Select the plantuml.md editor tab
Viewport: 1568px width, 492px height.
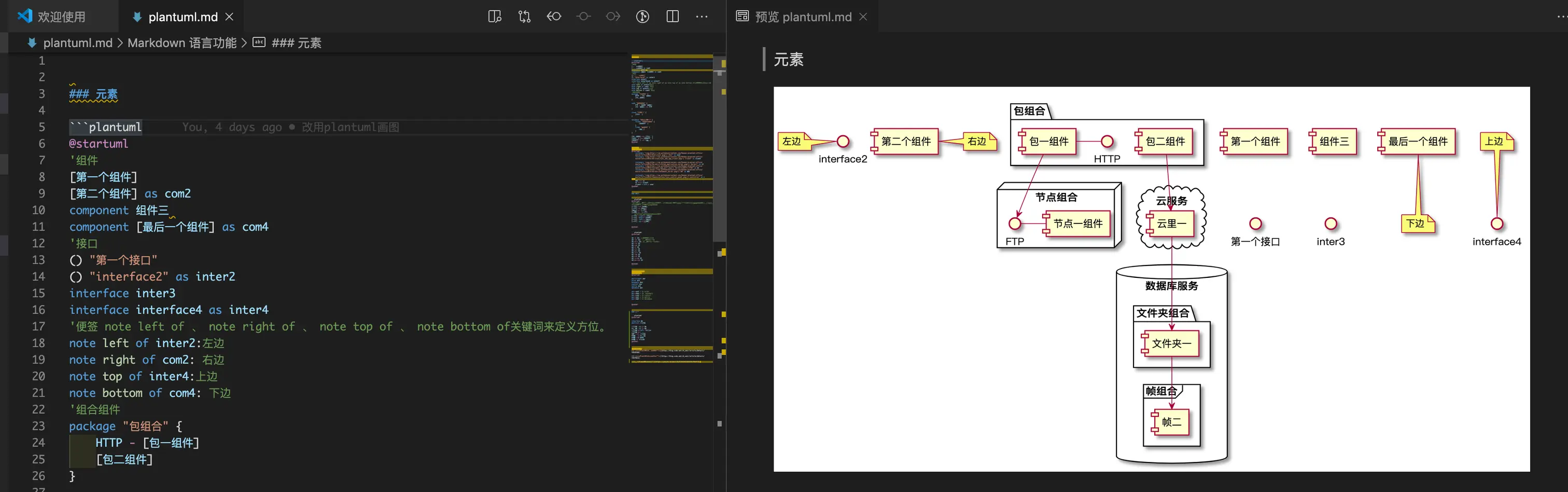coord(181,17)
